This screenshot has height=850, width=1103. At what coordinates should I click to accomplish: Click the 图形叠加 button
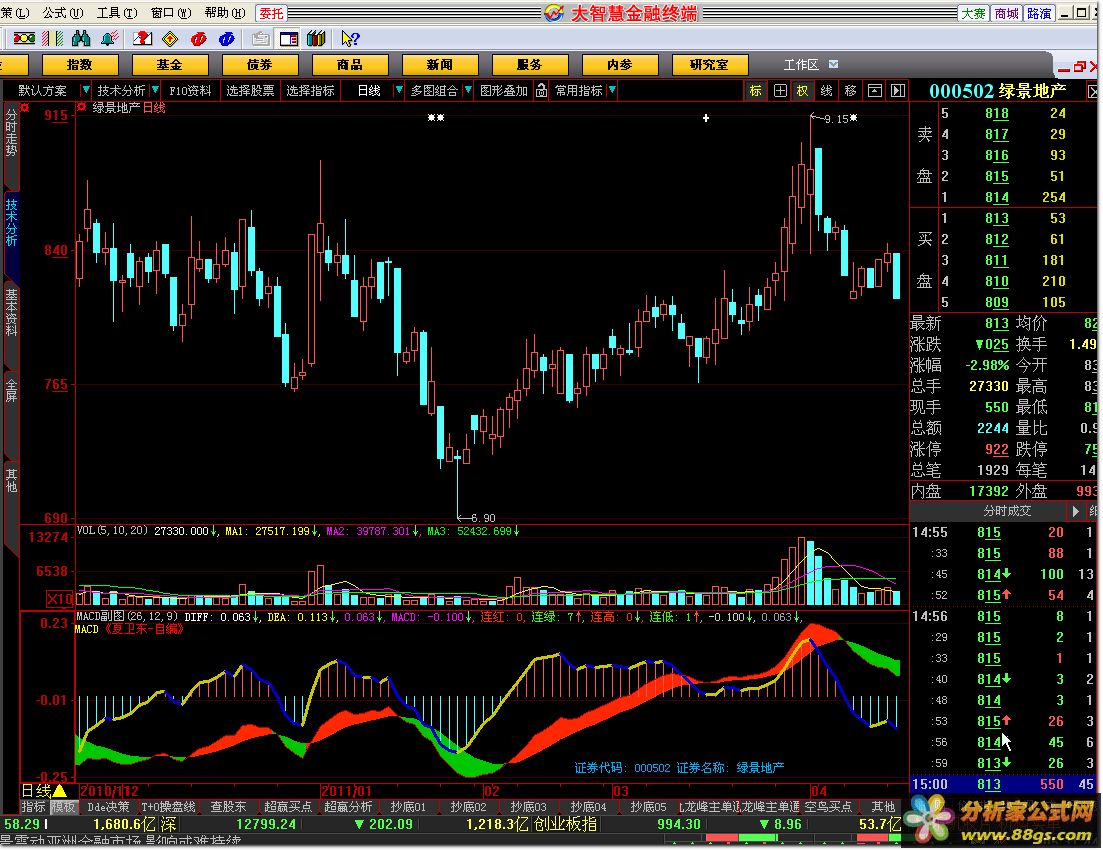504,90
